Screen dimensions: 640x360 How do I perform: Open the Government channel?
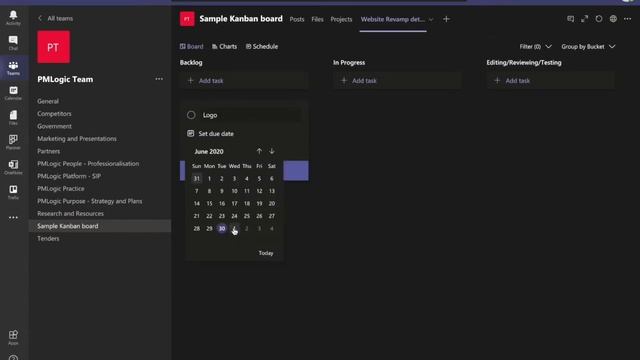point(54,126)
